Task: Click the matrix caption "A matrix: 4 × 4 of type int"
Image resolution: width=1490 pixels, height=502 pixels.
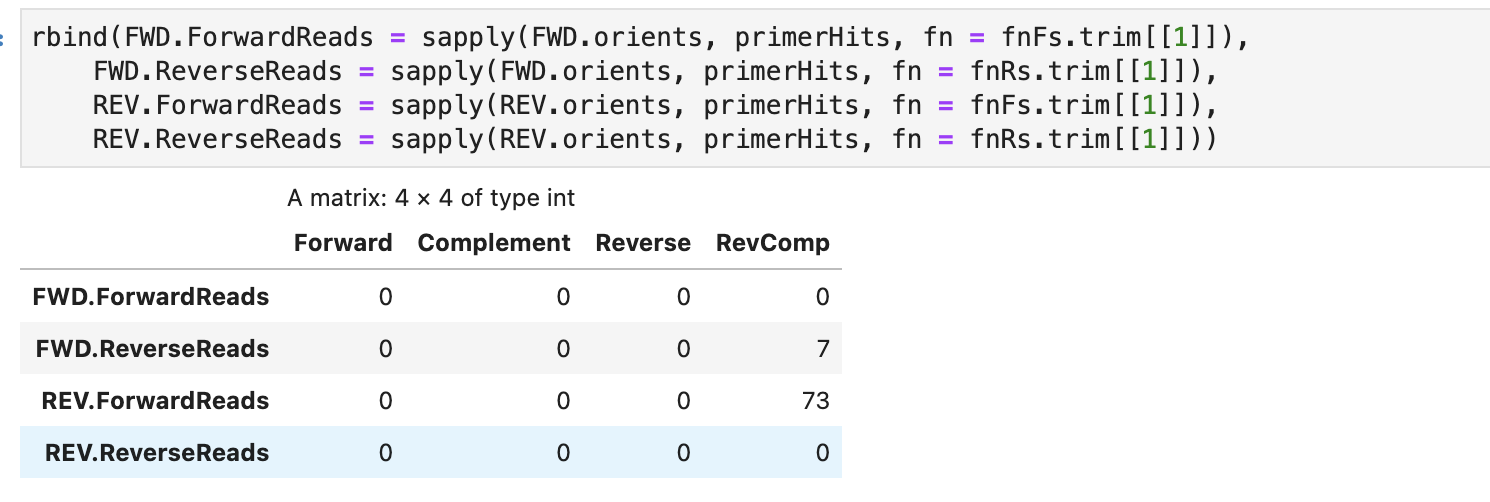Action: (431, 198)
